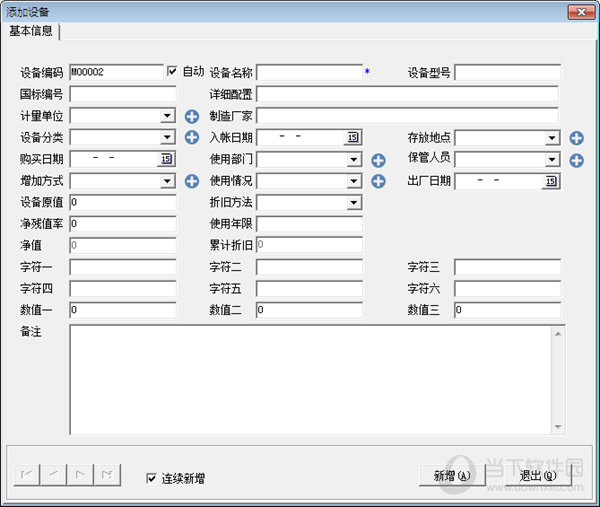Add a new 增加方式 with plus icon
The image size is (600, 507).
[192, 181]
